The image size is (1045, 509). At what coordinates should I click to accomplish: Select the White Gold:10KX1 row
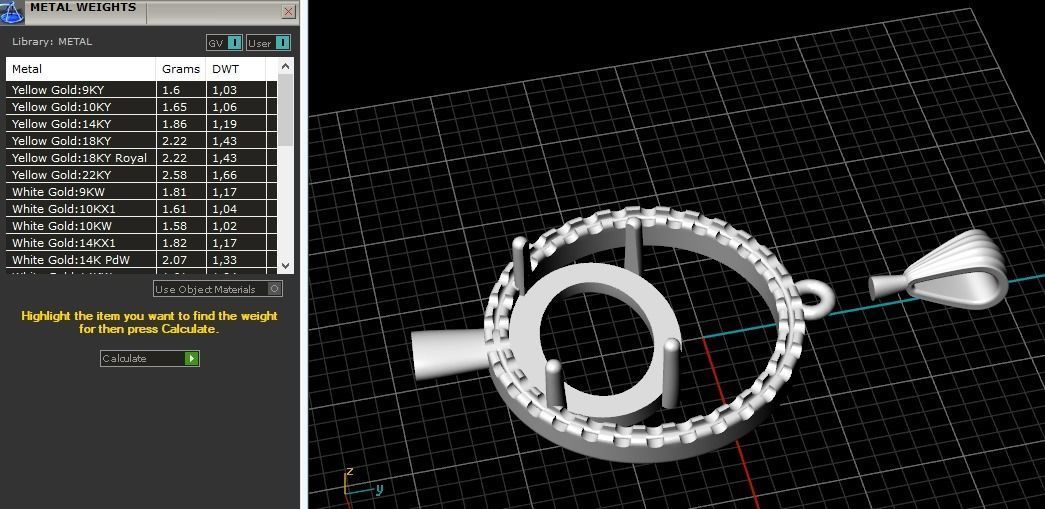point(141,209)
